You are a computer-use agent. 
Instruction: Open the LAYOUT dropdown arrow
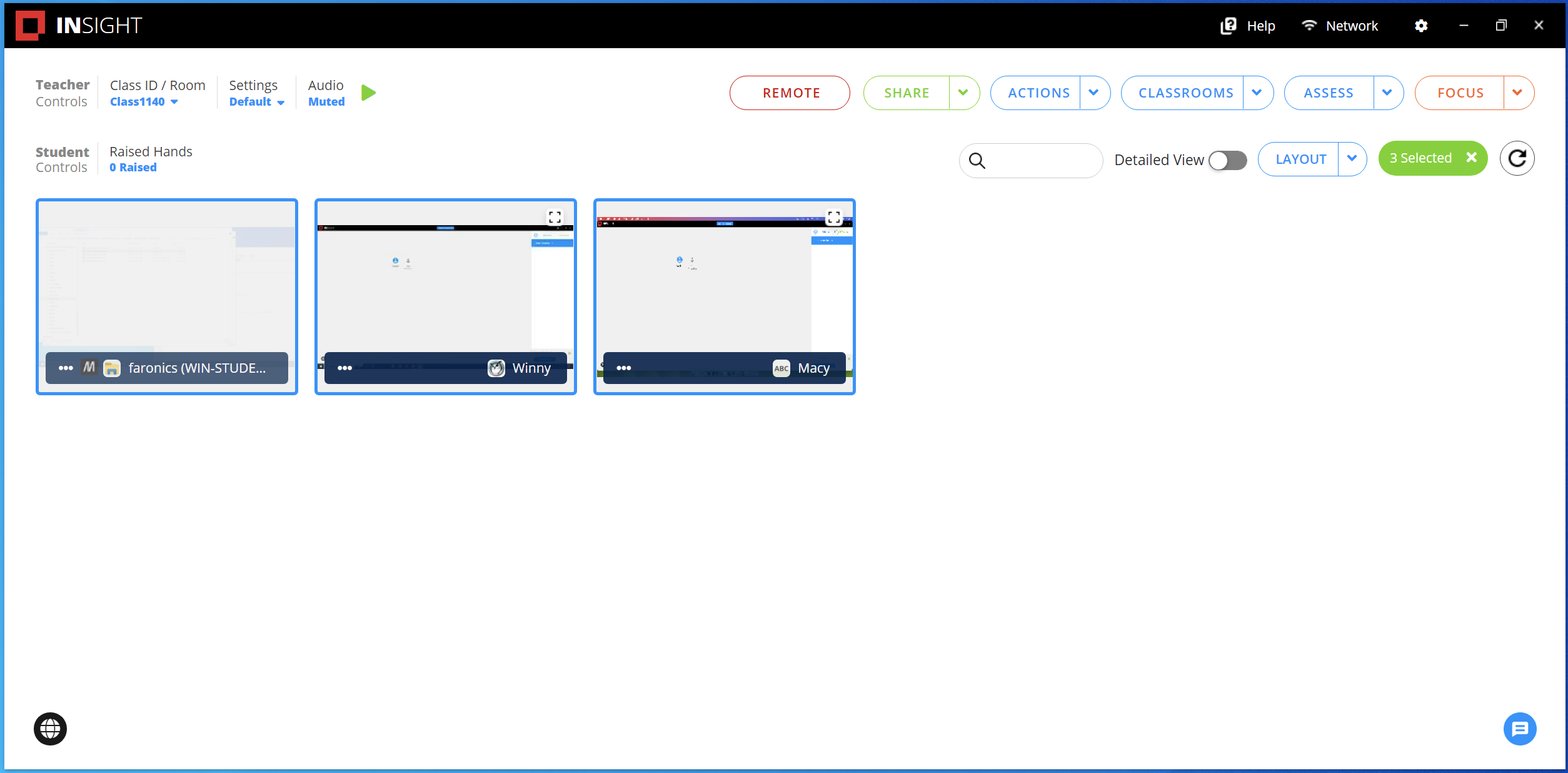click(x=1352, y=159)
